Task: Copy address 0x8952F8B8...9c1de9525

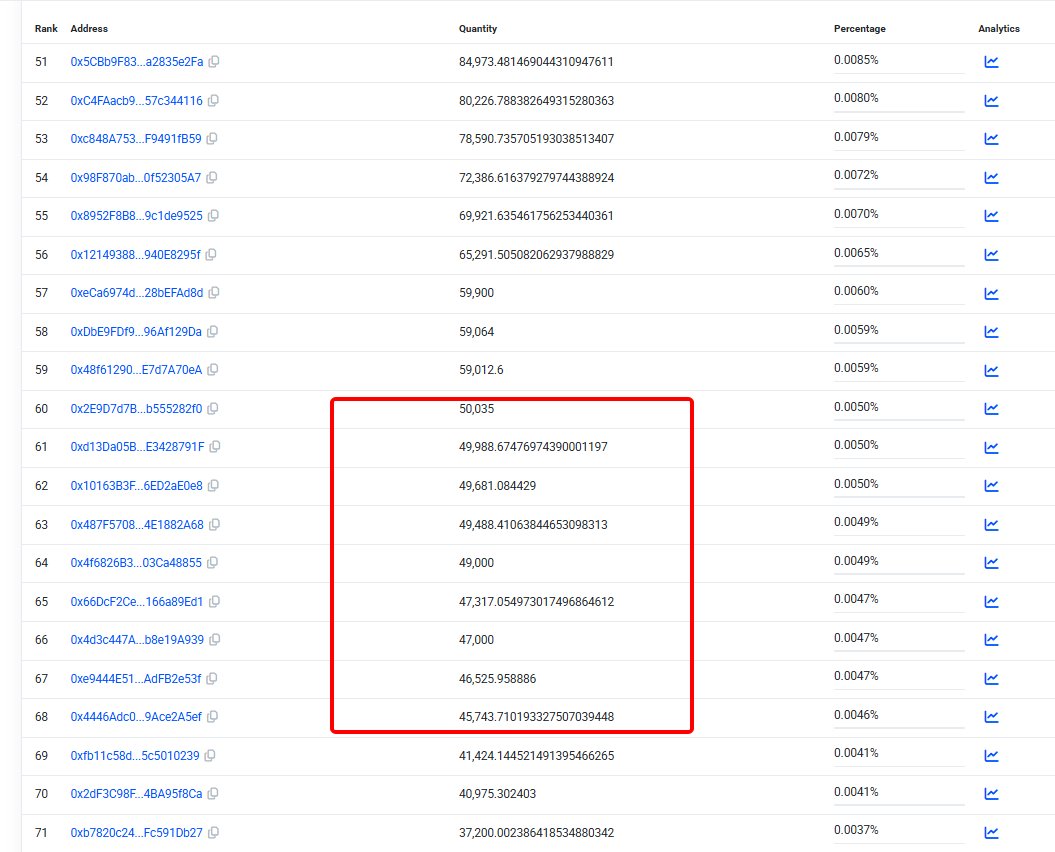Action: point(213,216)
